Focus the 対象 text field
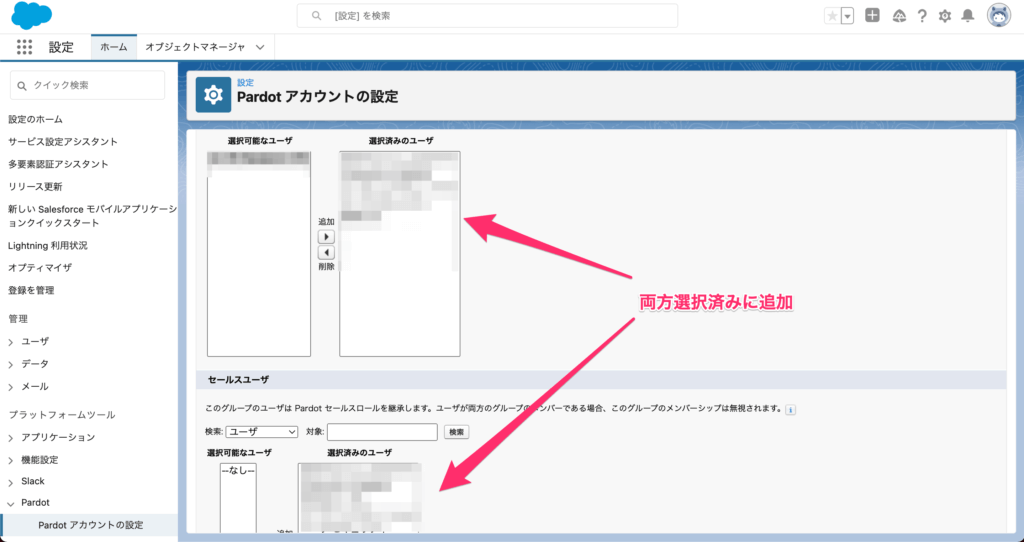Viewport: 1024px width, 542px height. click(382, 432)
